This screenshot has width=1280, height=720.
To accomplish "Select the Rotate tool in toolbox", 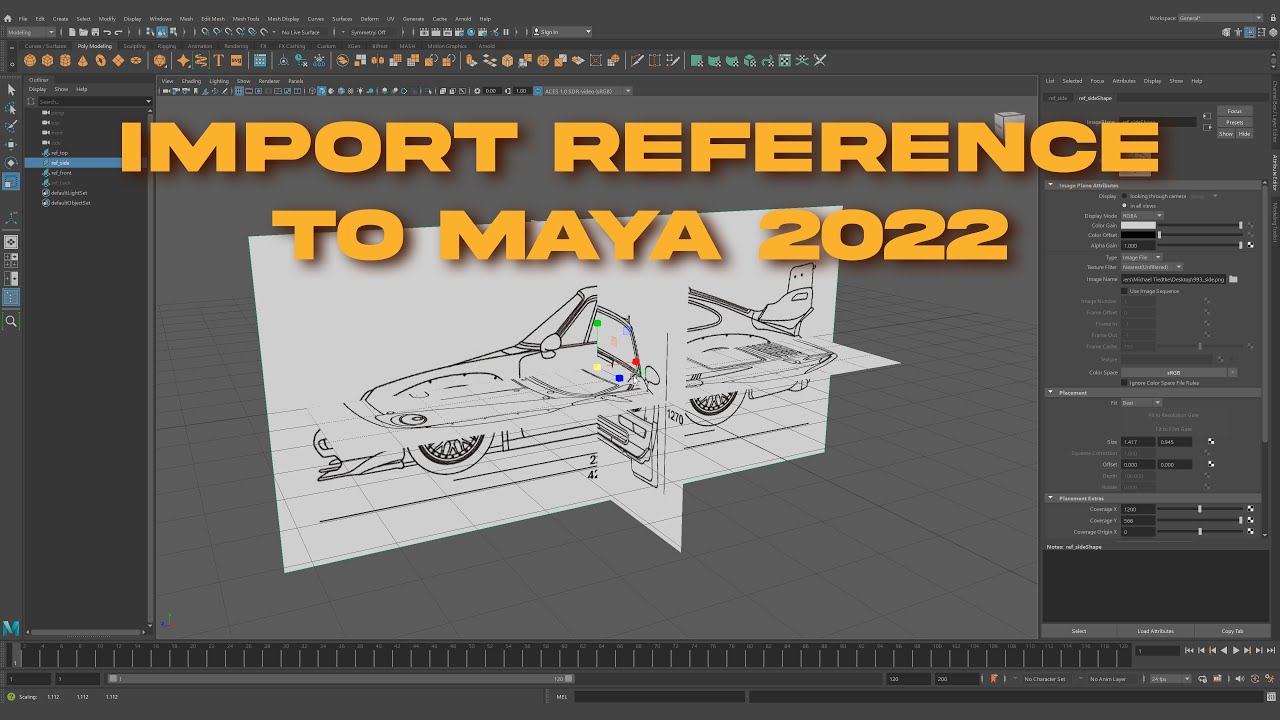I will pyautogui.click(x=11, y=162).
